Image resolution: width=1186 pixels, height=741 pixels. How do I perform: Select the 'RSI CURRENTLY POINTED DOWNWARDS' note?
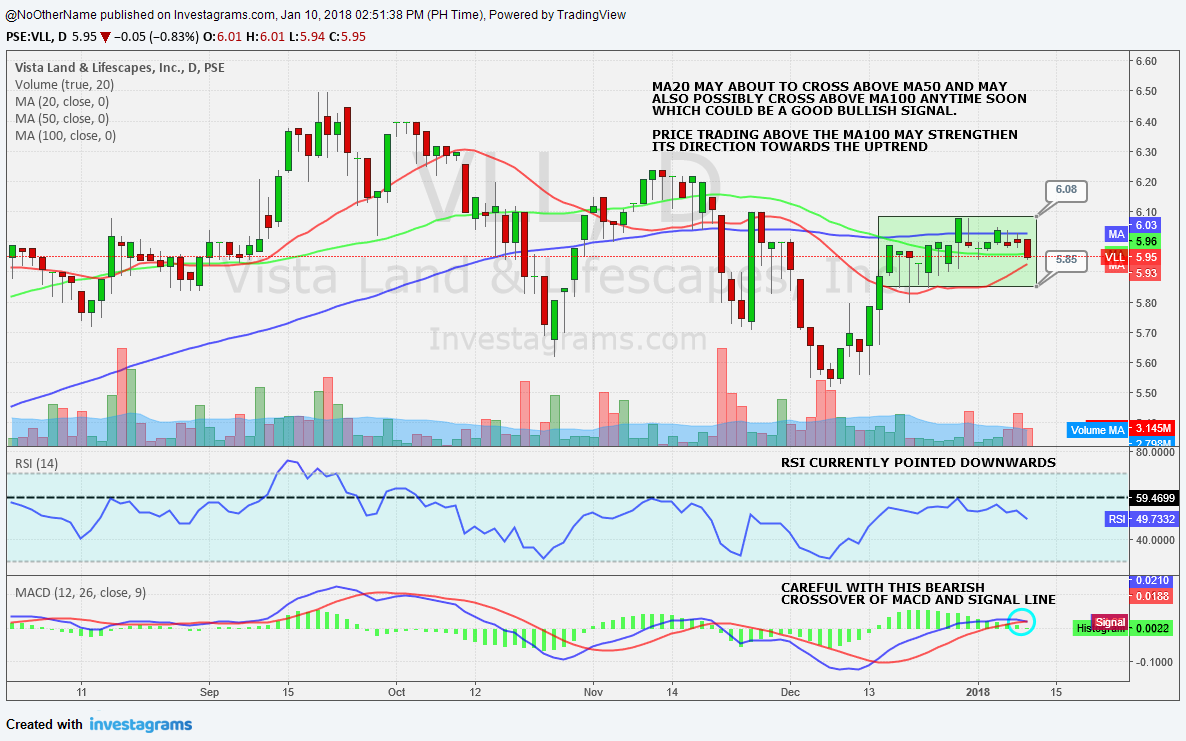coord(918,463)
